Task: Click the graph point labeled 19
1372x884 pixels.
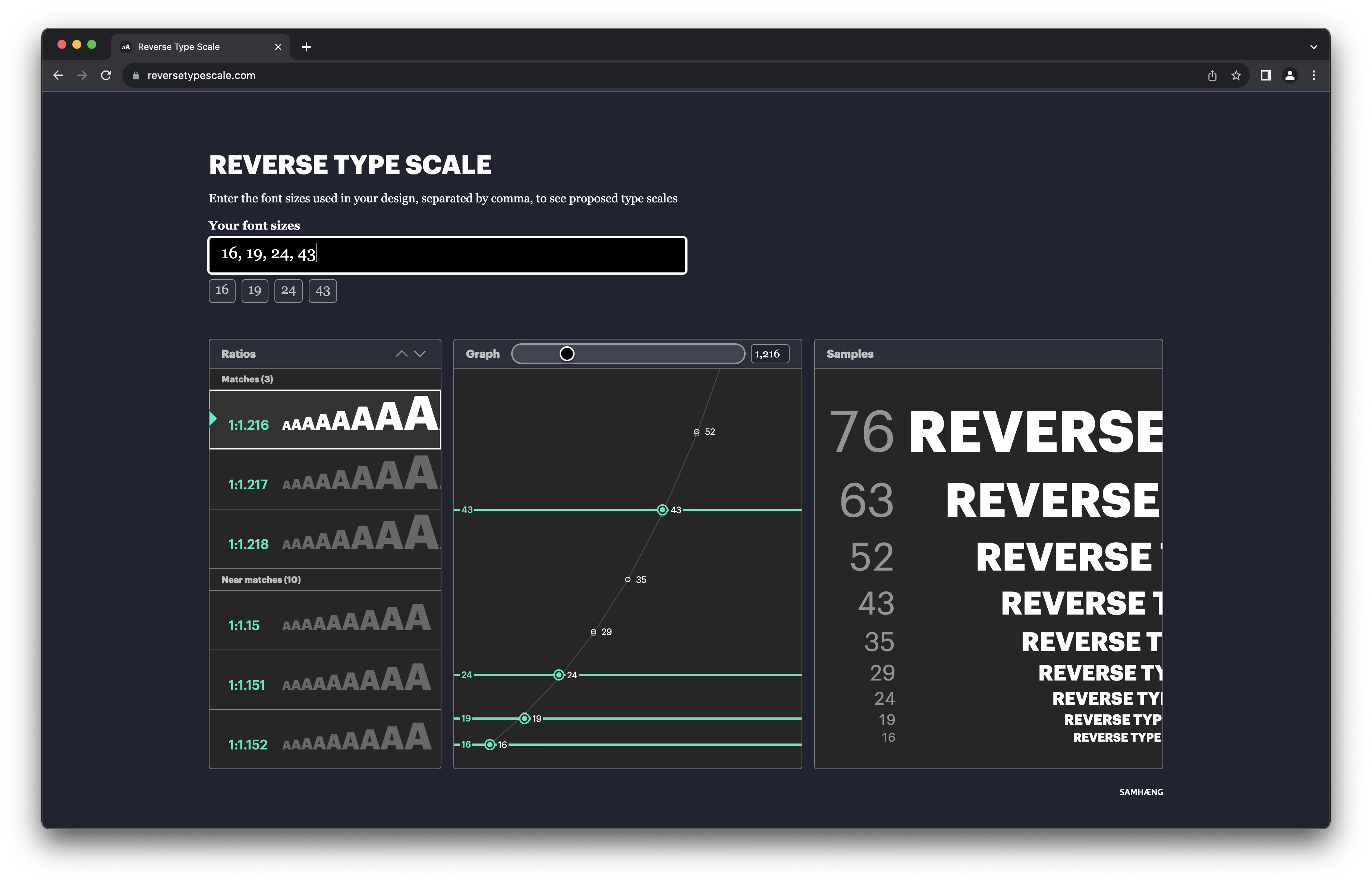Action: [x=524, y=719]
